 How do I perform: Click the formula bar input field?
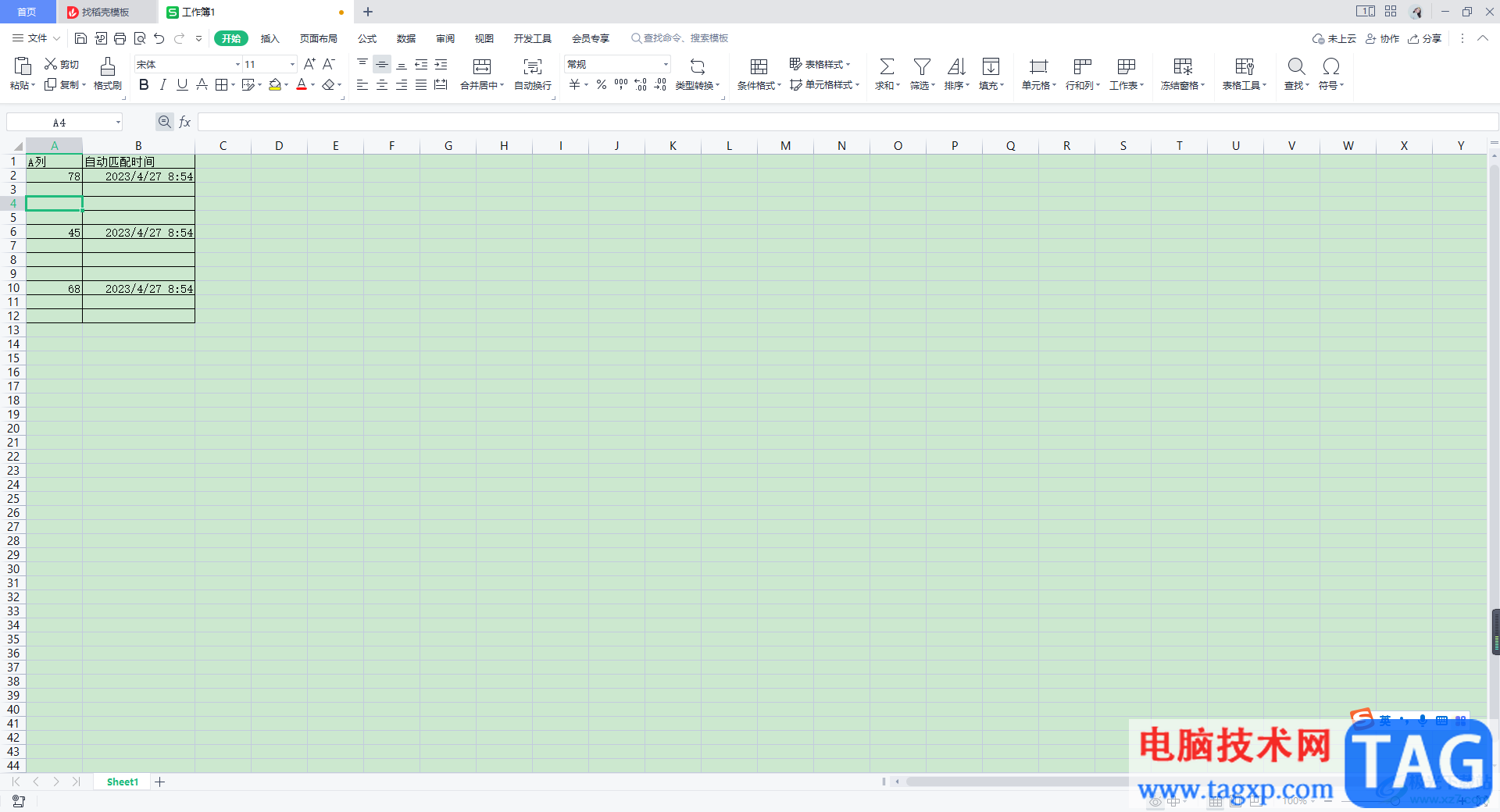848,122
